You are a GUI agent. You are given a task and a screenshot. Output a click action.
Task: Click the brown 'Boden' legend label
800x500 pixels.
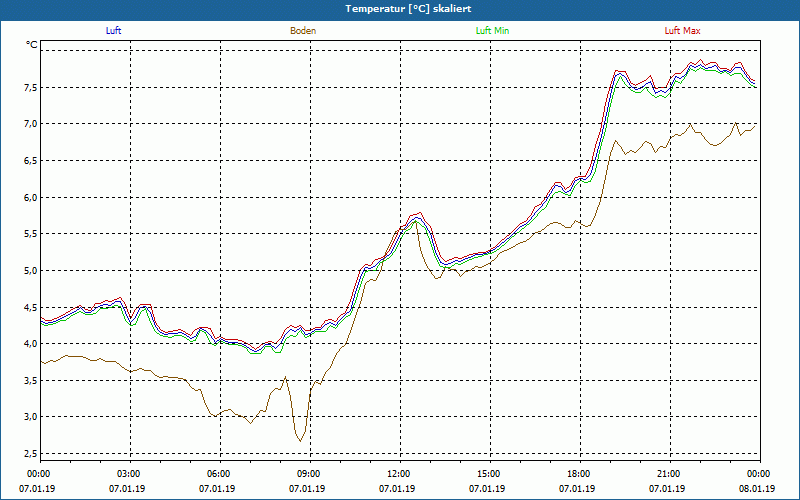[303, 31]
